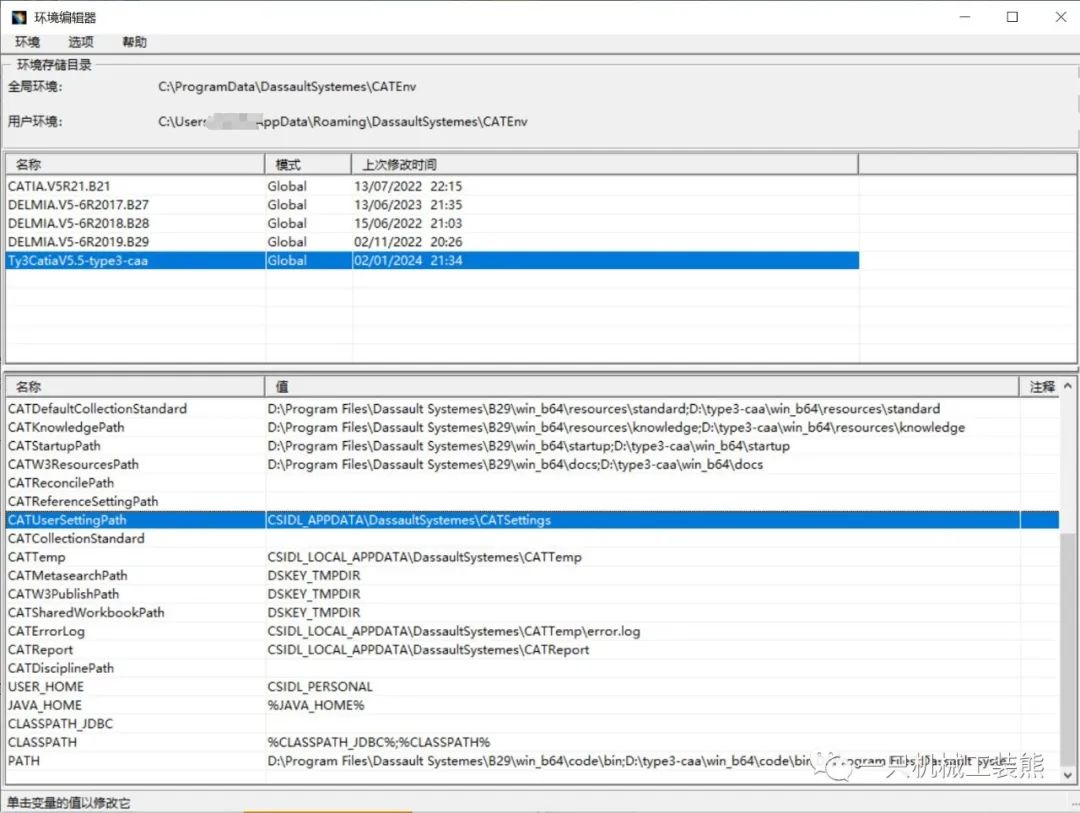Minimize the environment editor window
Screen dimensions: 1080x813
click(x=964, y=17)
